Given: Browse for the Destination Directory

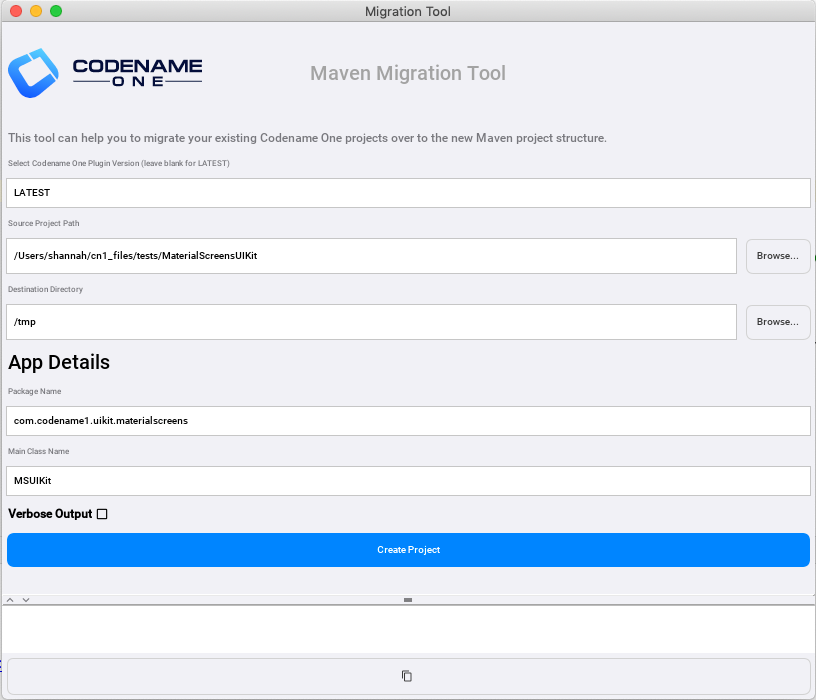Looking at the screenshot, I should coord(777,322).
